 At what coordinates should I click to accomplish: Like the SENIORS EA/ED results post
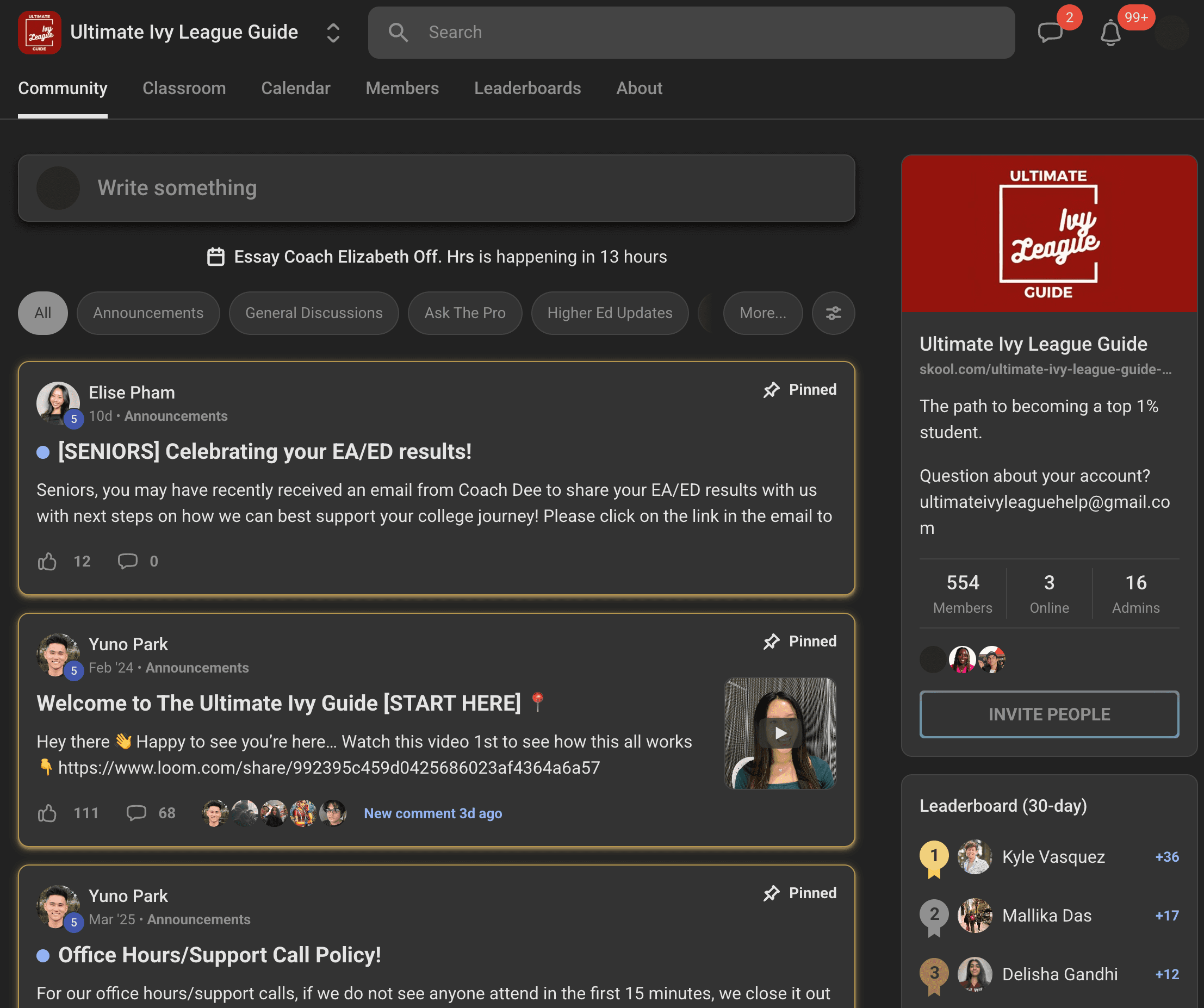48,561
